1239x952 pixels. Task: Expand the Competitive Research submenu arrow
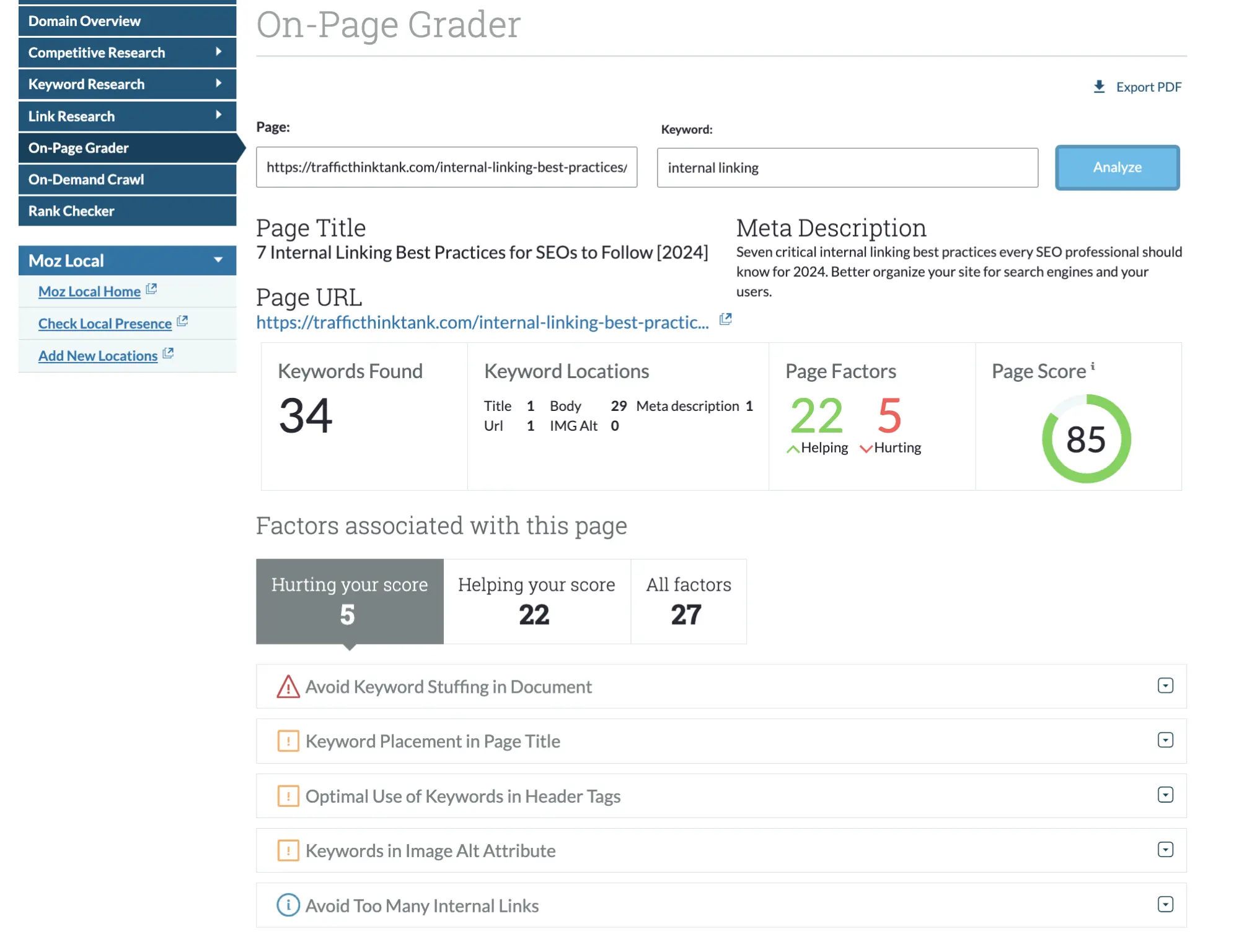(x=219, y=52)
